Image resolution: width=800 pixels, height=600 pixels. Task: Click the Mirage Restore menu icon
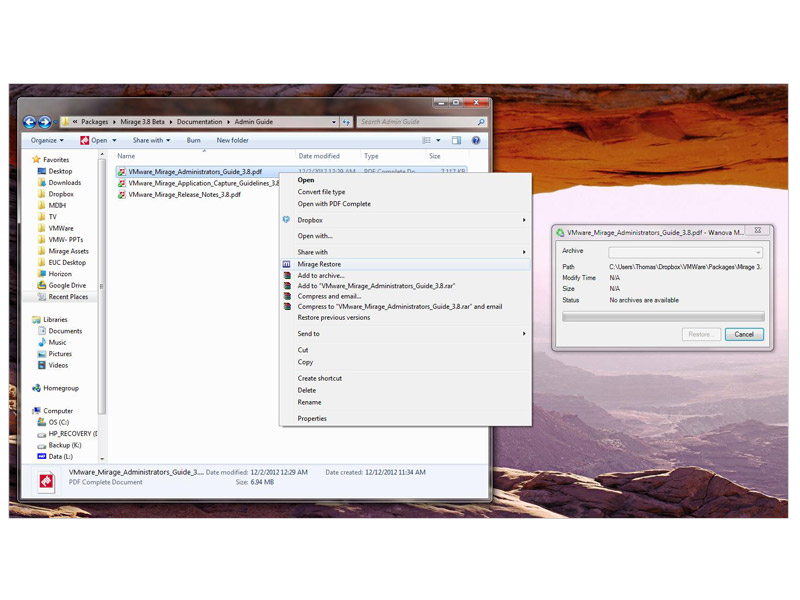pyautogui.click(x=286, y=264)
